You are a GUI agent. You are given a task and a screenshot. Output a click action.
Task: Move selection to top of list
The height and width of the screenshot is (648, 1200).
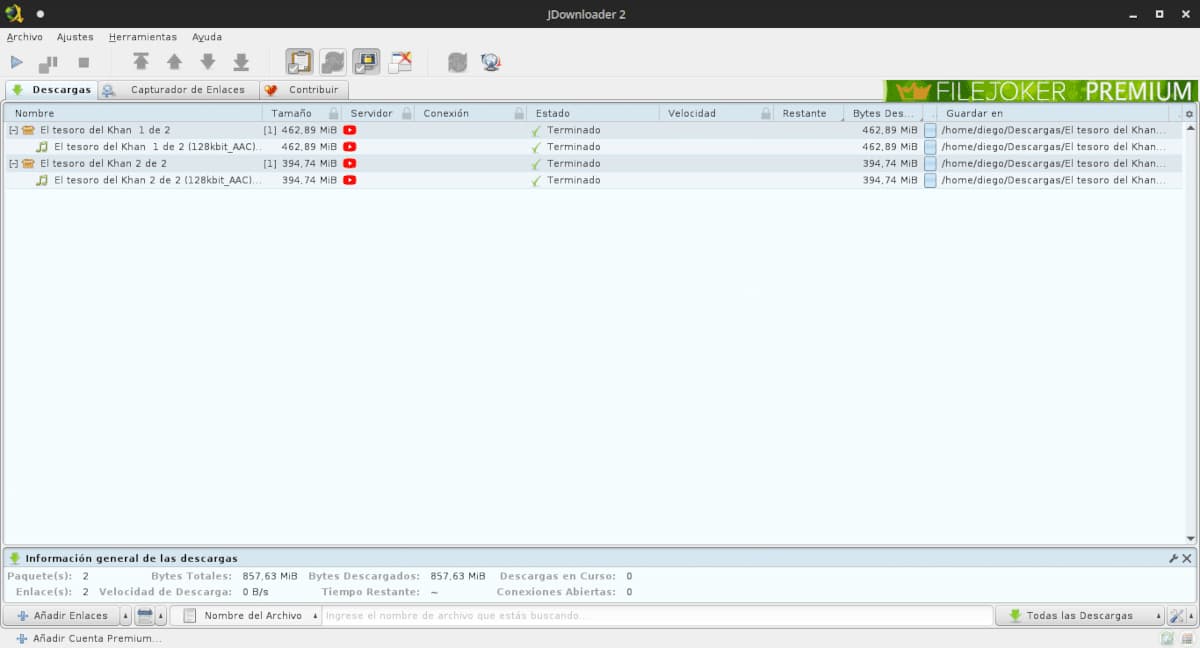[141, 62]
